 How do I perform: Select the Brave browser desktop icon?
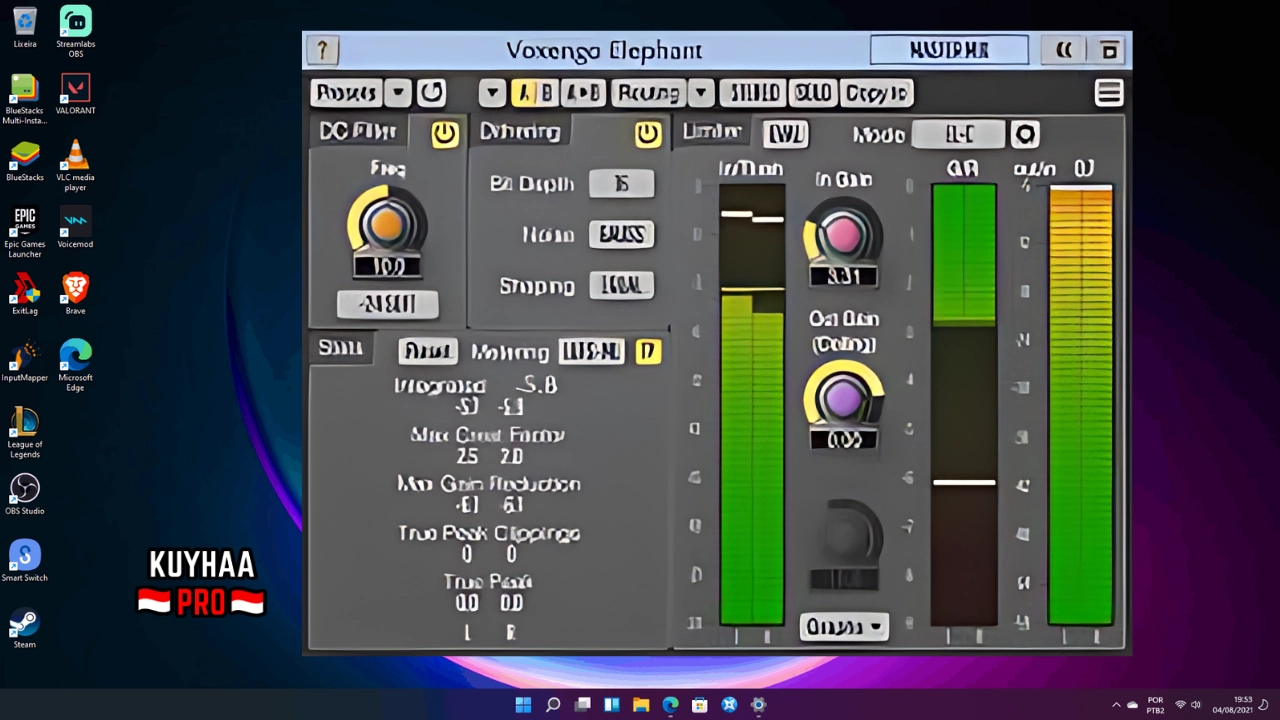75,294
